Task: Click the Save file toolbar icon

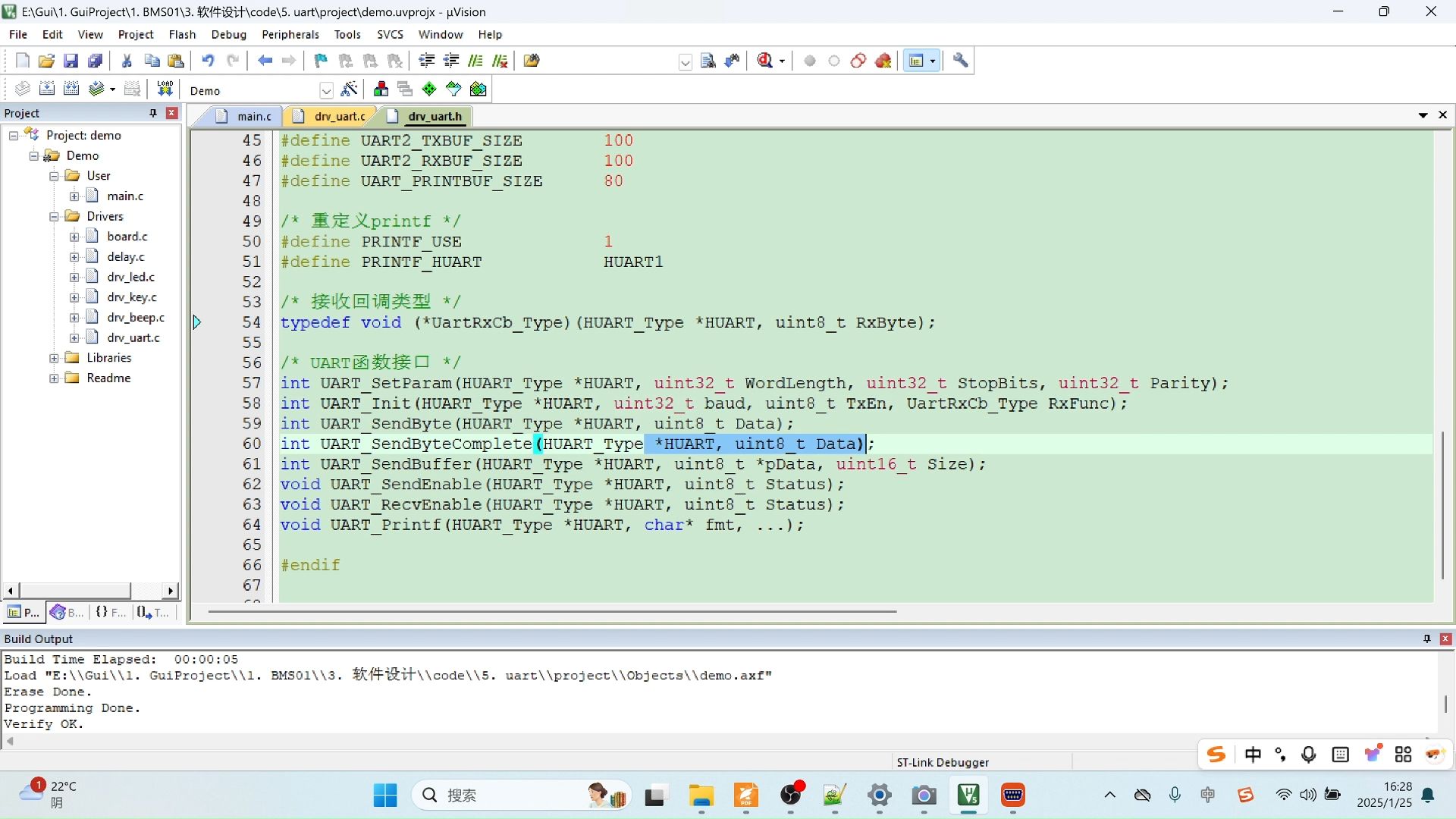Action: pyautogui.click(x=71, y=61)
